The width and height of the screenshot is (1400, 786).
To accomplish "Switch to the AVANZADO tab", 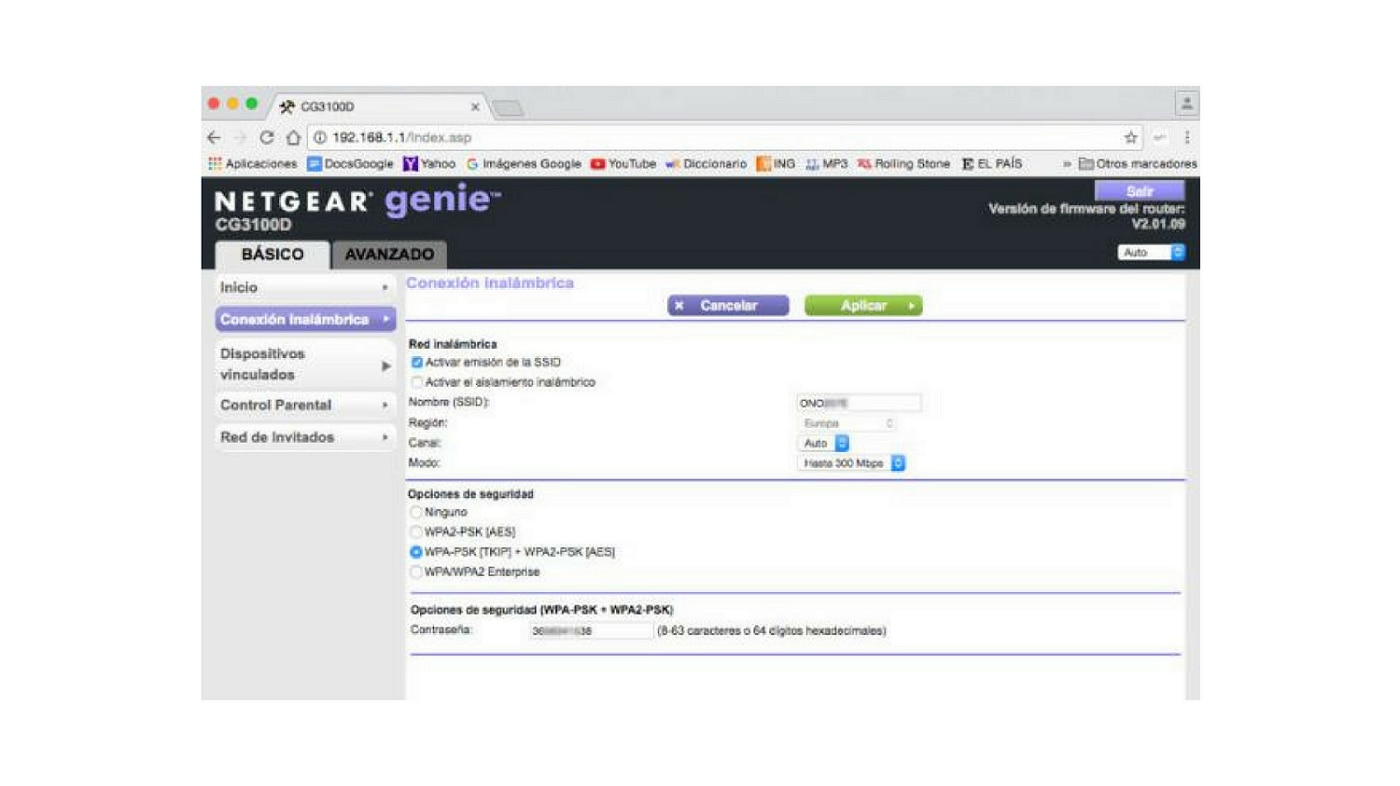I will click(389, 255).
